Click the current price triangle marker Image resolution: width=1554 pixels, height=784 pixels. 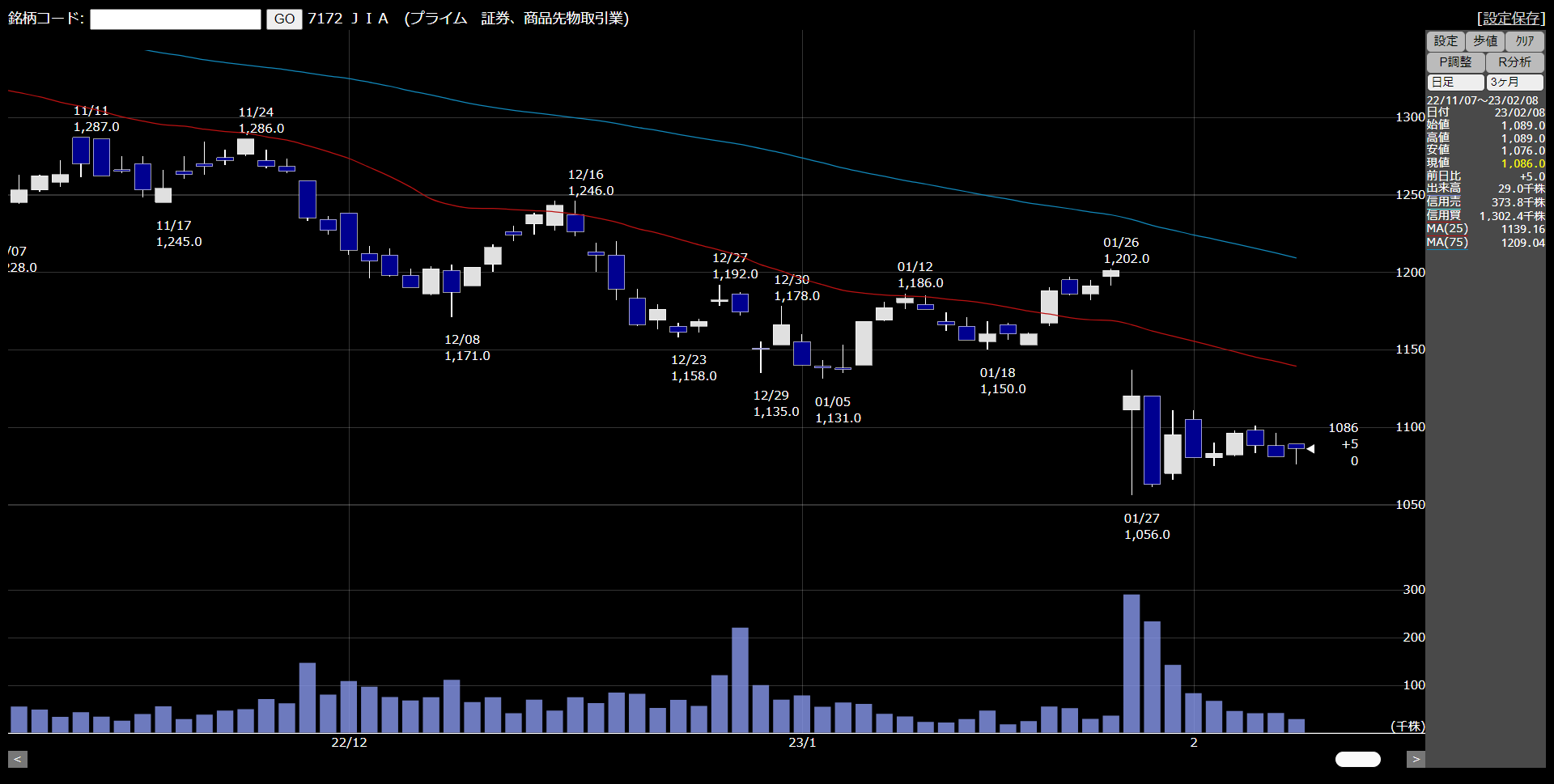[x=1310, y=448]
